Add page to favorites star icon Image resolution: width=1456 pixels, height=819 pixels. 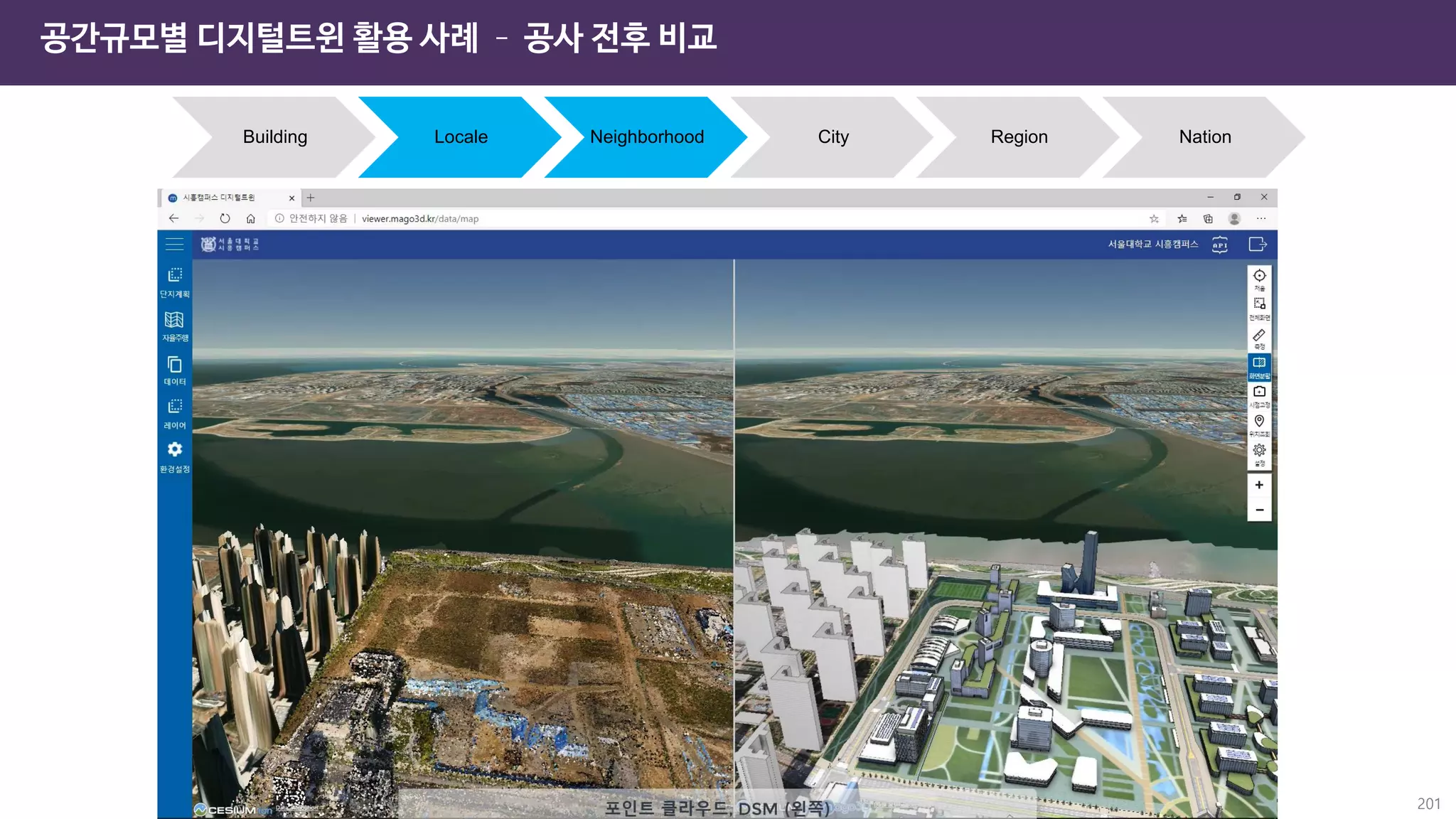1154,219
